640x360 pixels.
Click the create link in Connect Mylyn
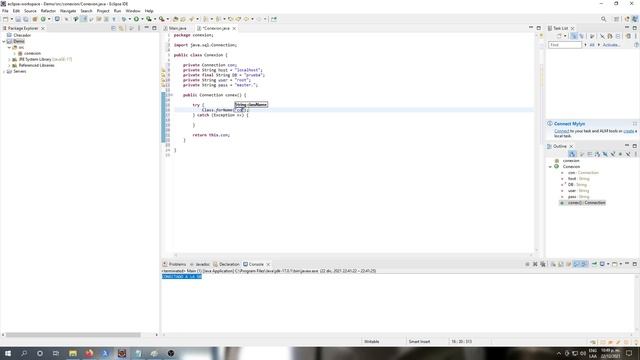point(629,131)
